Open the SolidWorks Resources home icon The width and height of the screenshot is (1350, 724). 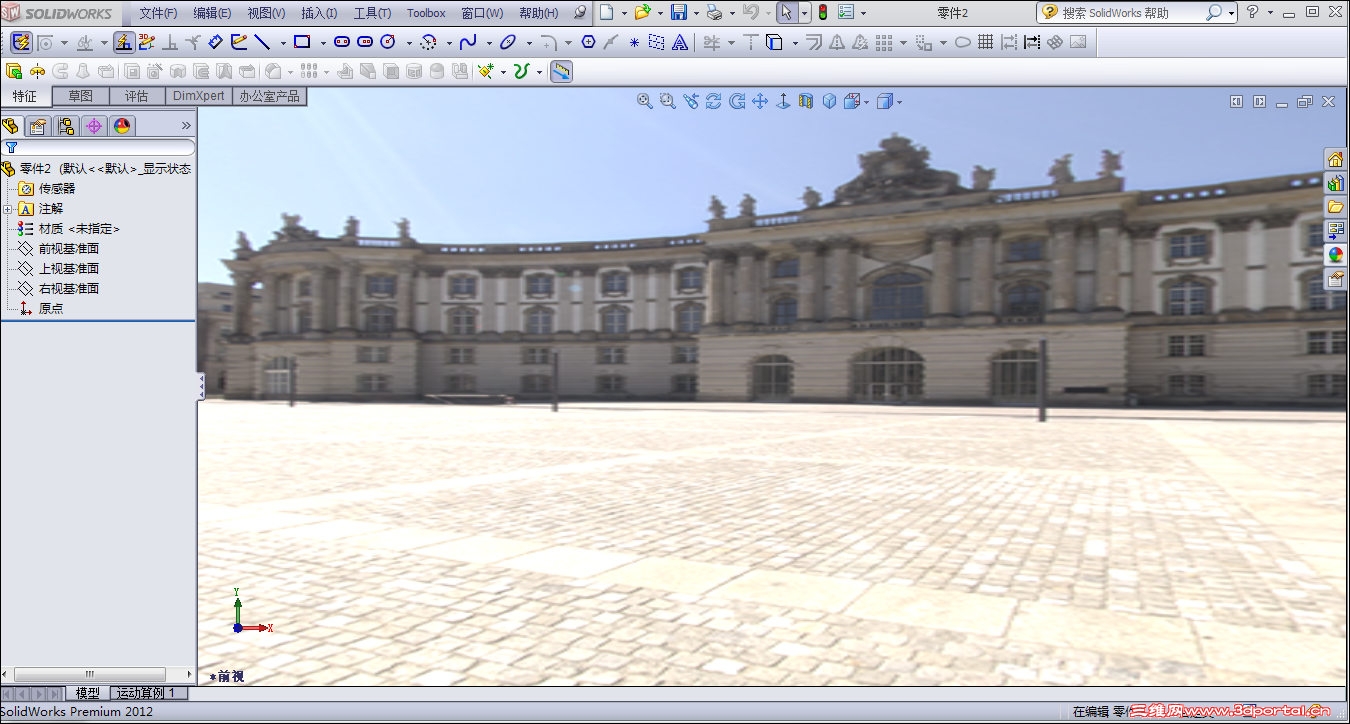point(1335,159)
